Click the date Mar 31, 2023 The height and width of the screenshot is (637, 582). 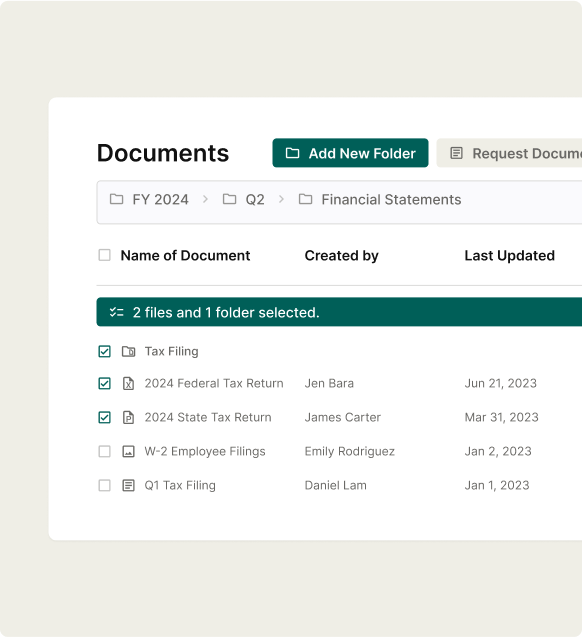tap(502, 417)
